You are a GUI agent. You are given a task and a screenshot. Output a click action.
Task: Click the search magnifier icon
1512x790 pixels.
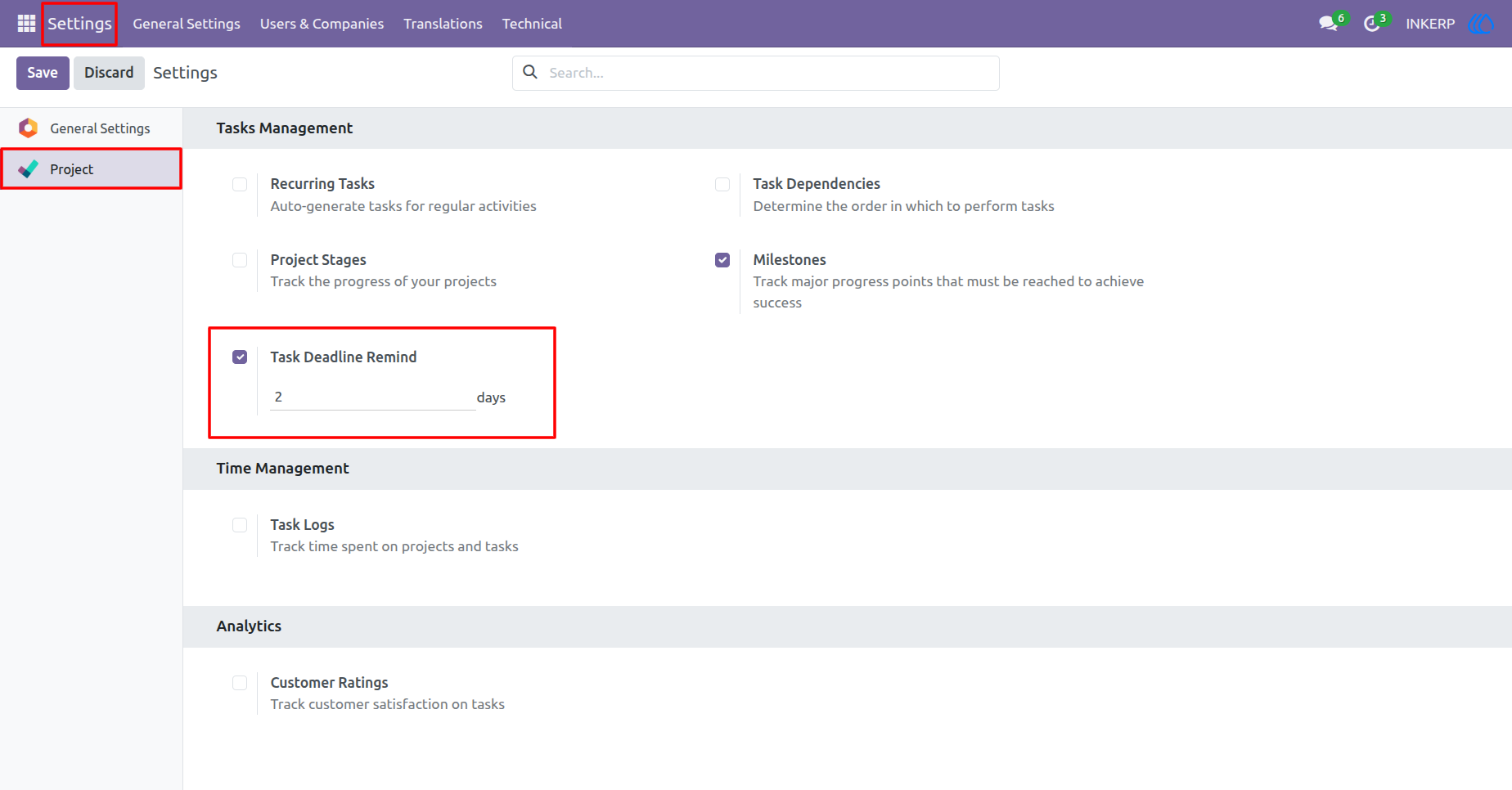[530, 72]
